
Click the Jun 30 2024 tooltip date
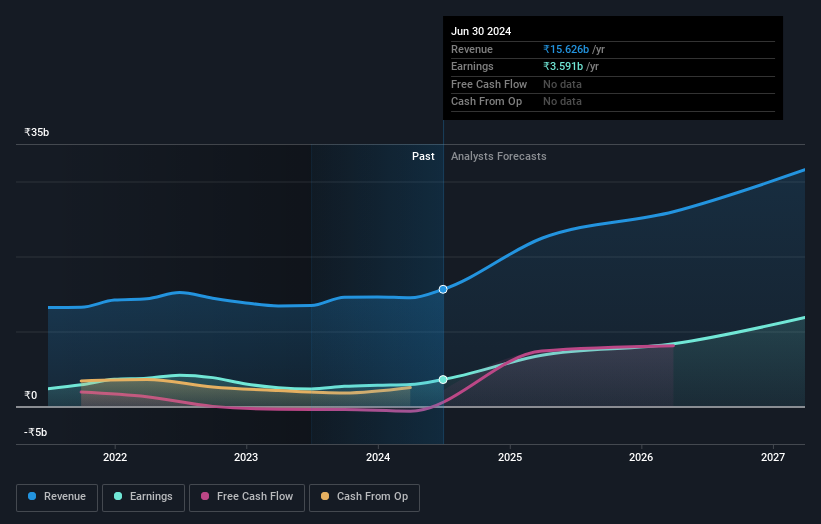pos(481,31)
